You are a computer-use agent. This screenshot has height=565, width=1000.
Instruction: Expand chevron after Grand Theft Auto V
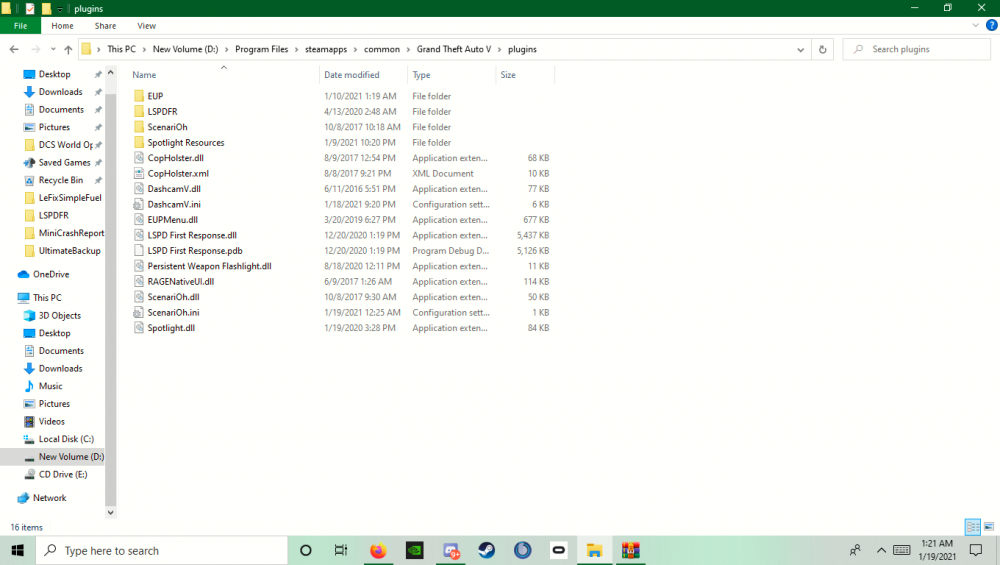499,49
